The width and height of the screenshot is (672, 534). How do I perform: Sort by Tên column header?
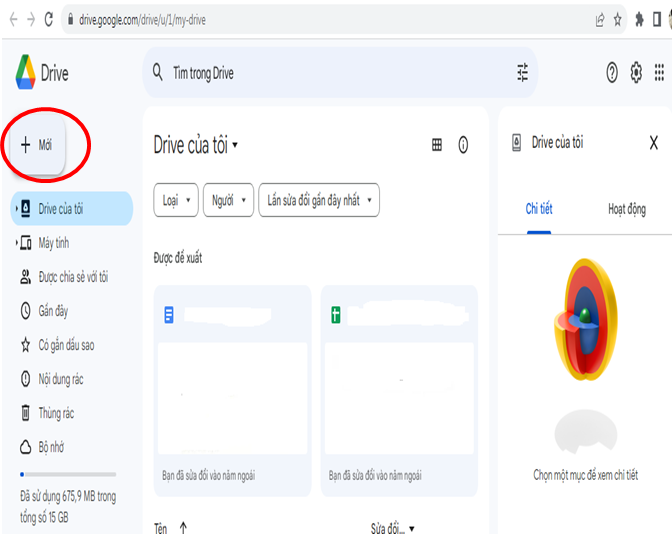click(161, 528)
